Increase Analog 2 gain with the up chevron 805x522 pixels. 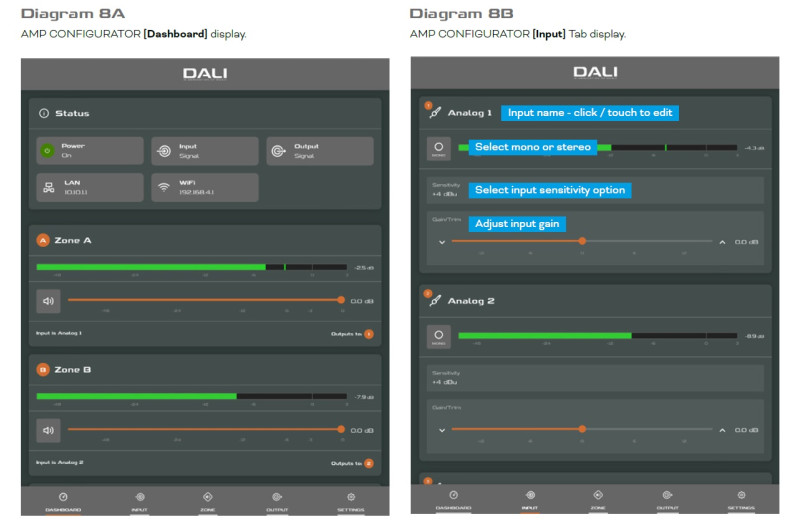[722, 430]
